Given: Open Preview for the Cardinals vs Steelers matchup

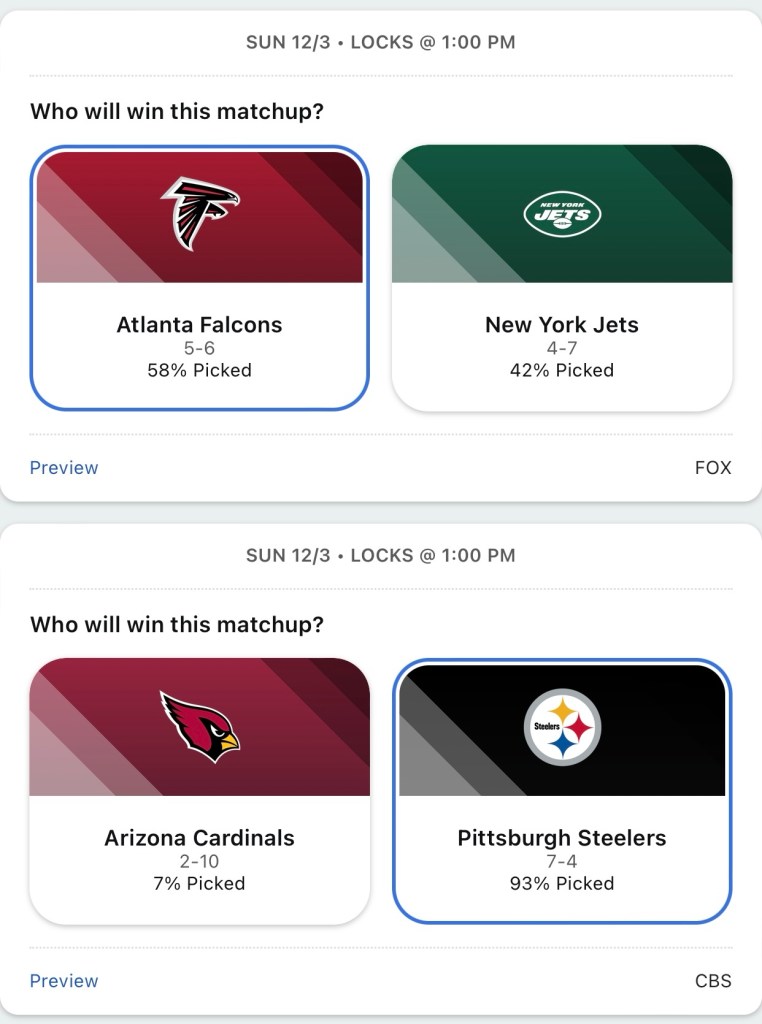Looking at the screenshot, I should click(64, 981).
